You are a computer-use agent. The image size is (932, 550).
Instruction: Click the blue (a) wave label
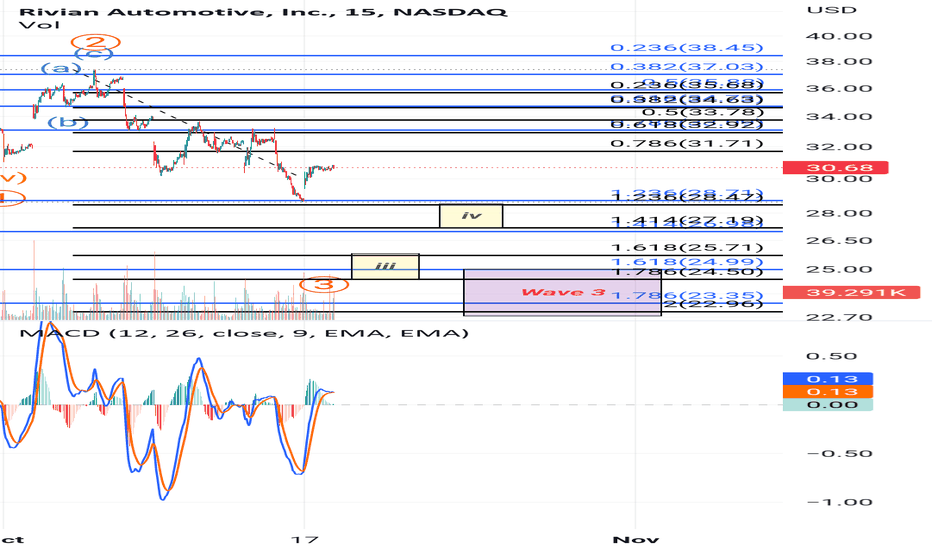(x=61, y=68)
